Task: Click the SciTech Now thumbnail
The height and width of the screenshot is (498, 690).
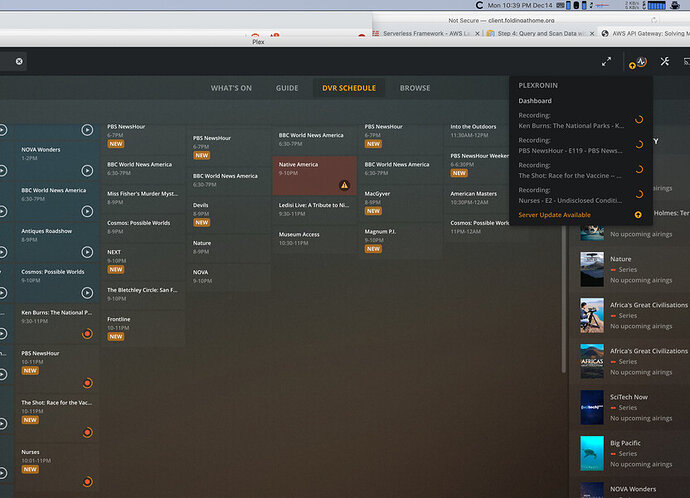Action: coord(592,407)
